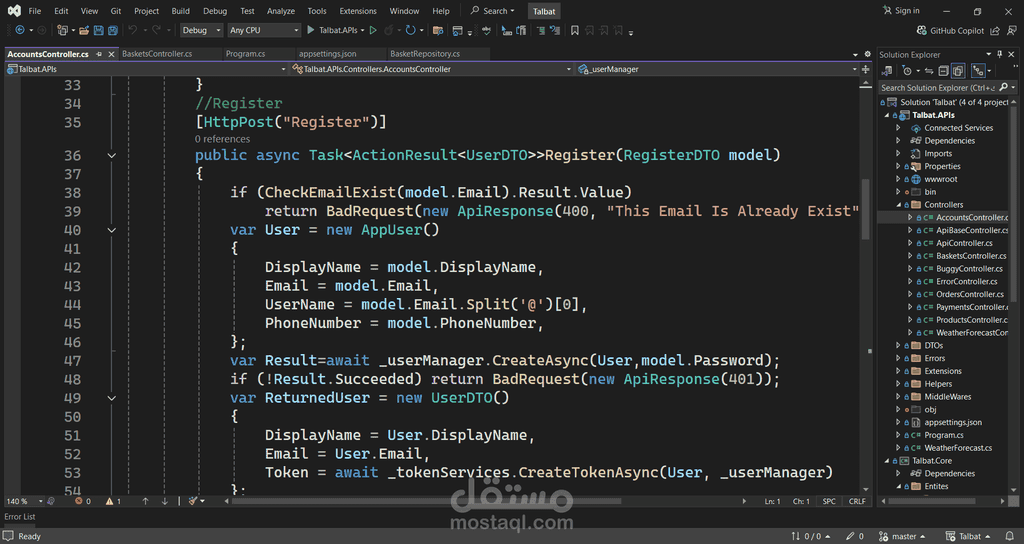Close the AccountsController.cs tab
Screen dimensions: 1024x544
pos(111,54)
